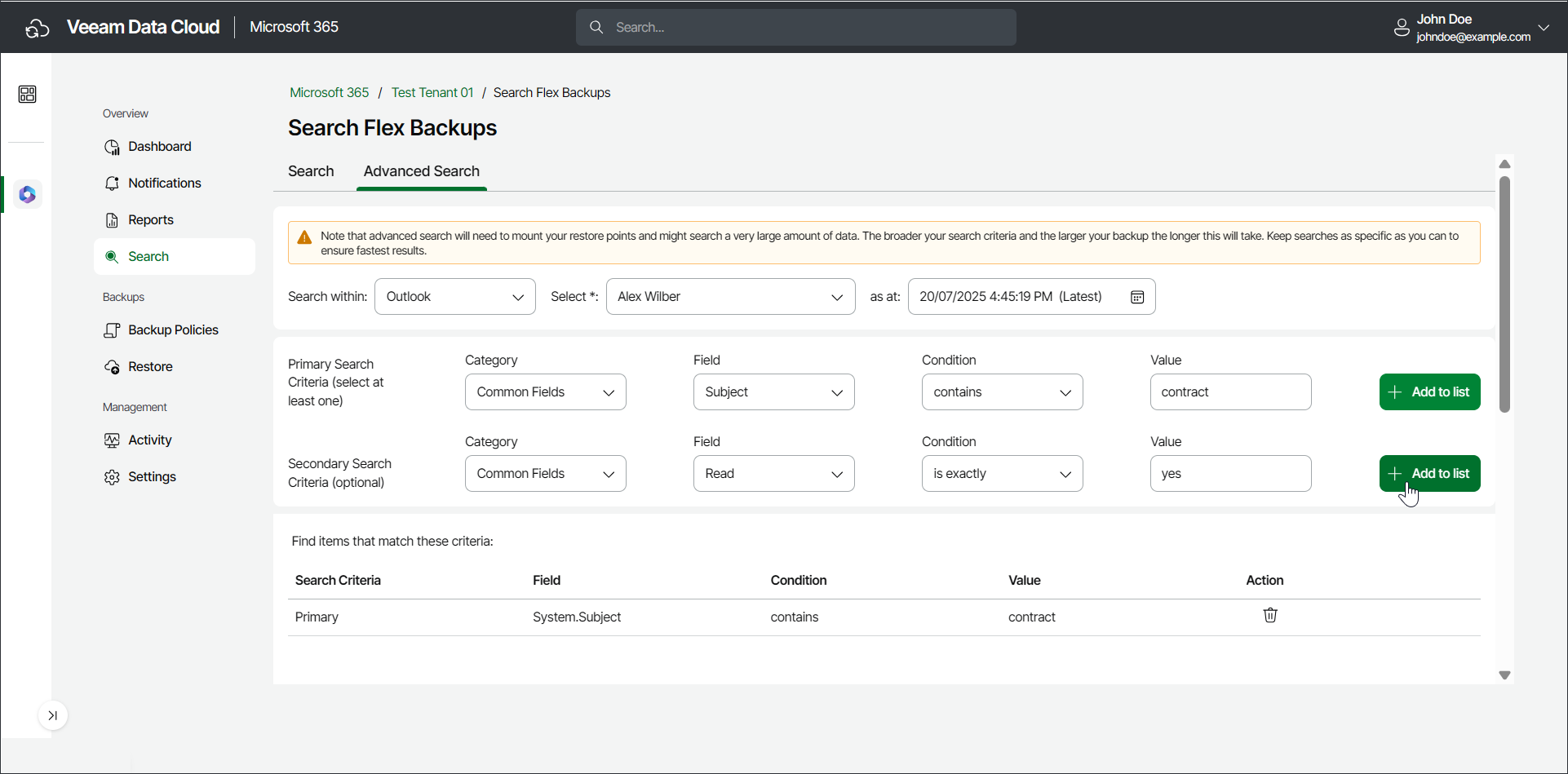1568x774 pixels.
Task: Click the Dashboard gauge icon
Action: (112, 147)
